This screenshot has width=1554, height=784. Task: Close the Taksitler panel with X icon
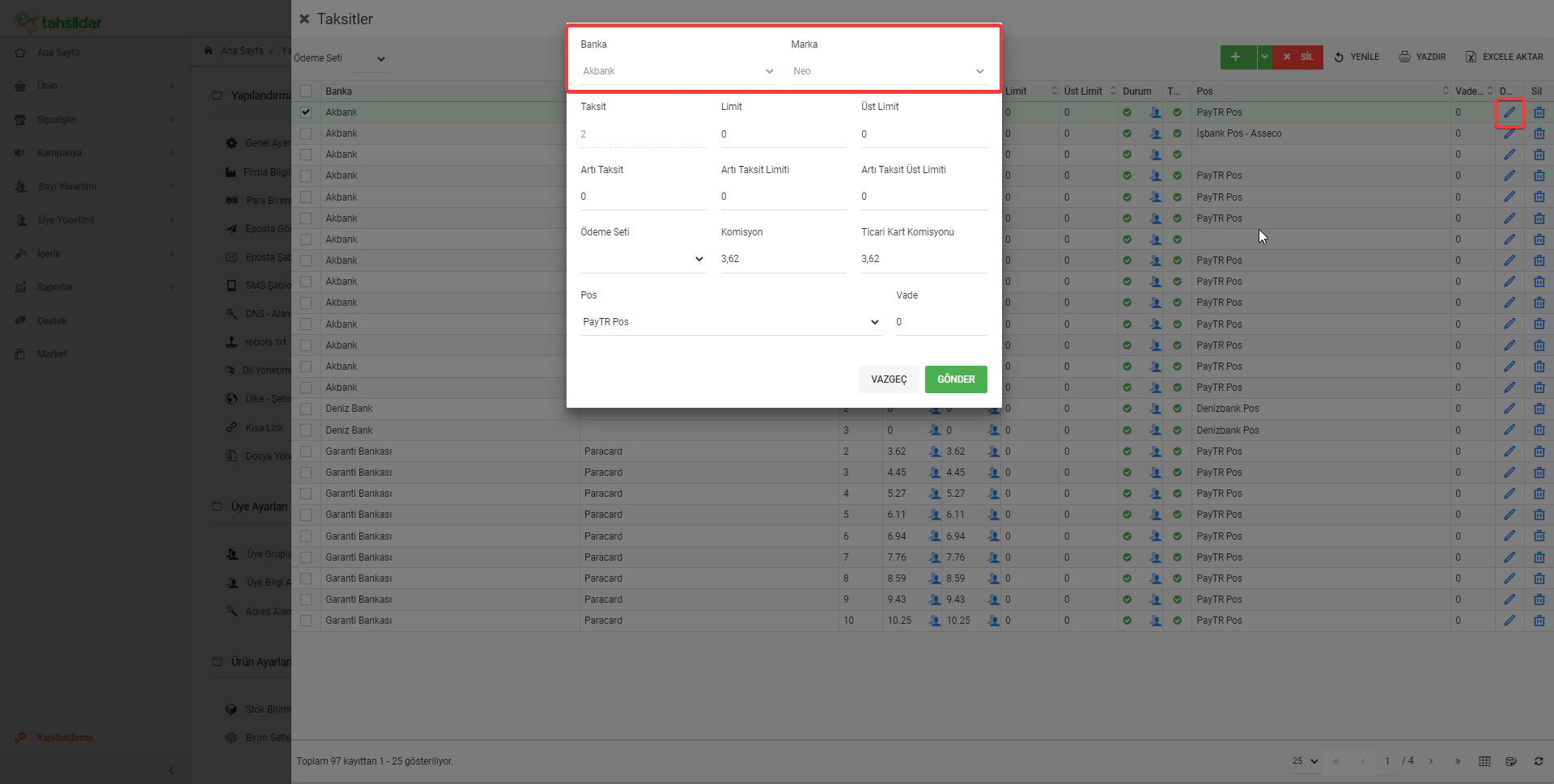pos(304,19)
